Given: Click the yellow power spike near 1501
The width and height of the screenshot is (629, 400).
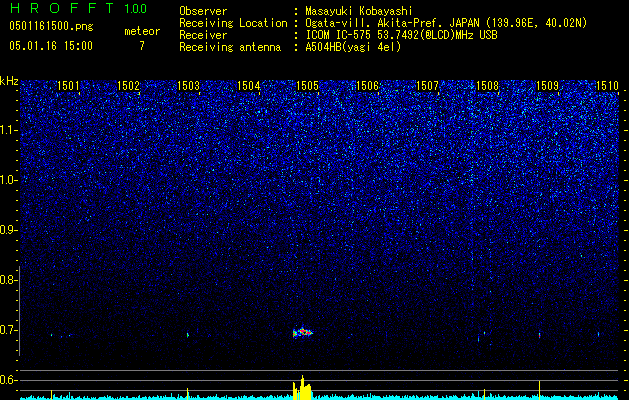Looking at the screenshot, I should [52, 394].
